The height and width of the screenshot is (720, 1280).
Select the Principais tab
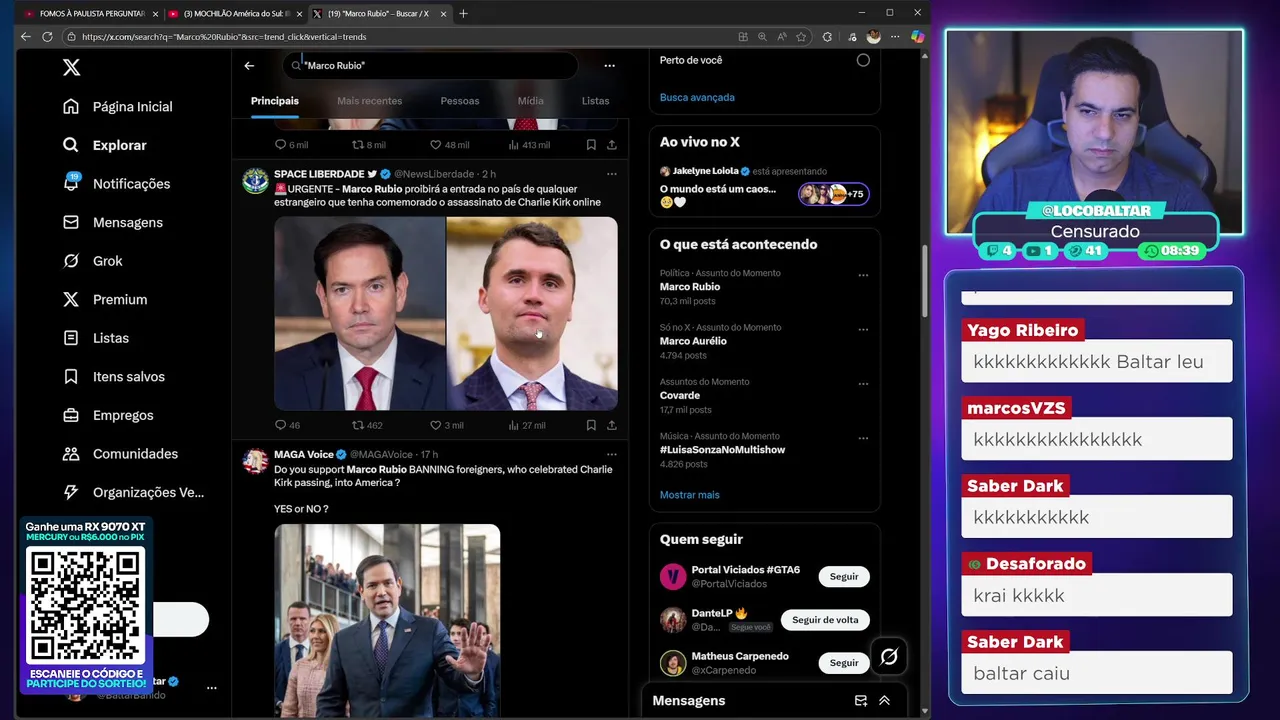275,101
